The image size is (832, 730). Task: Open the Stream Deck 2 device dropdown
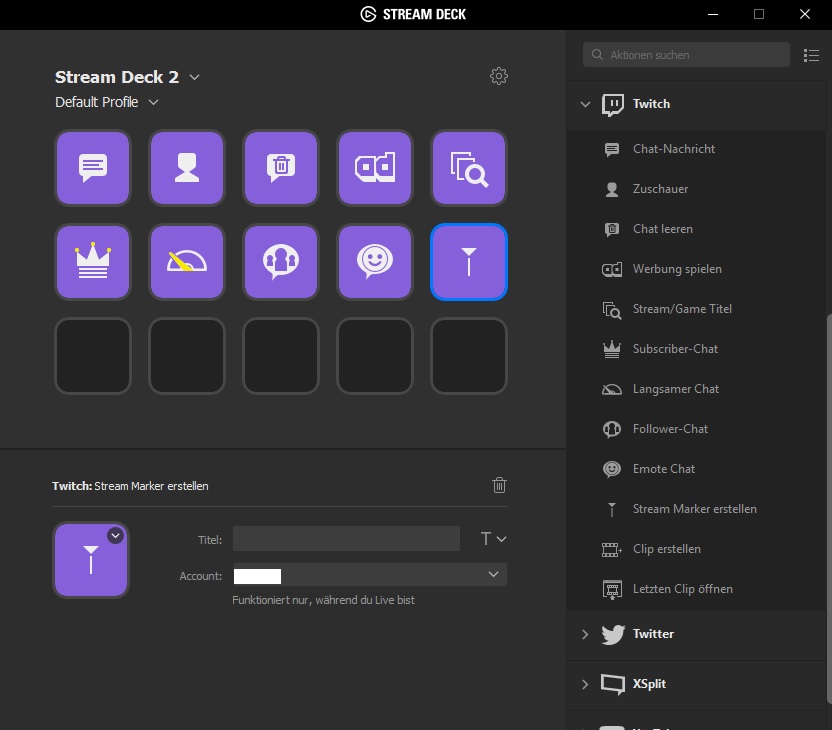195,77
